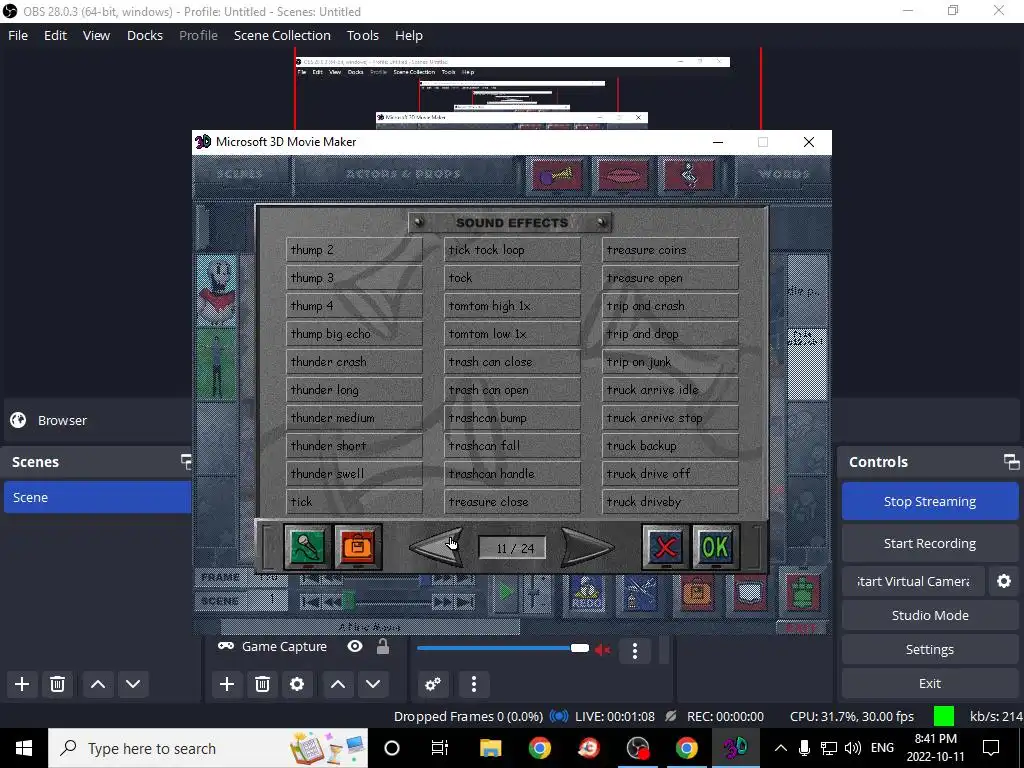
Task: Pop out the Scenes dock icon
Action: coord(186,462)
